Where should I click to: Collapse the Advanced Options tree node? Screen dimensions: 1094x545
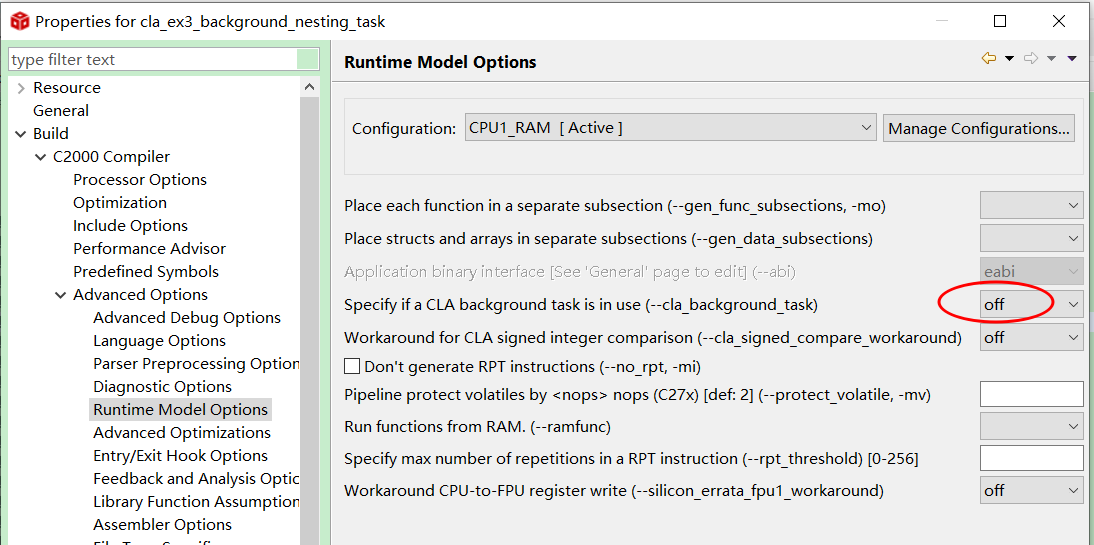click(x=61, y=295)
